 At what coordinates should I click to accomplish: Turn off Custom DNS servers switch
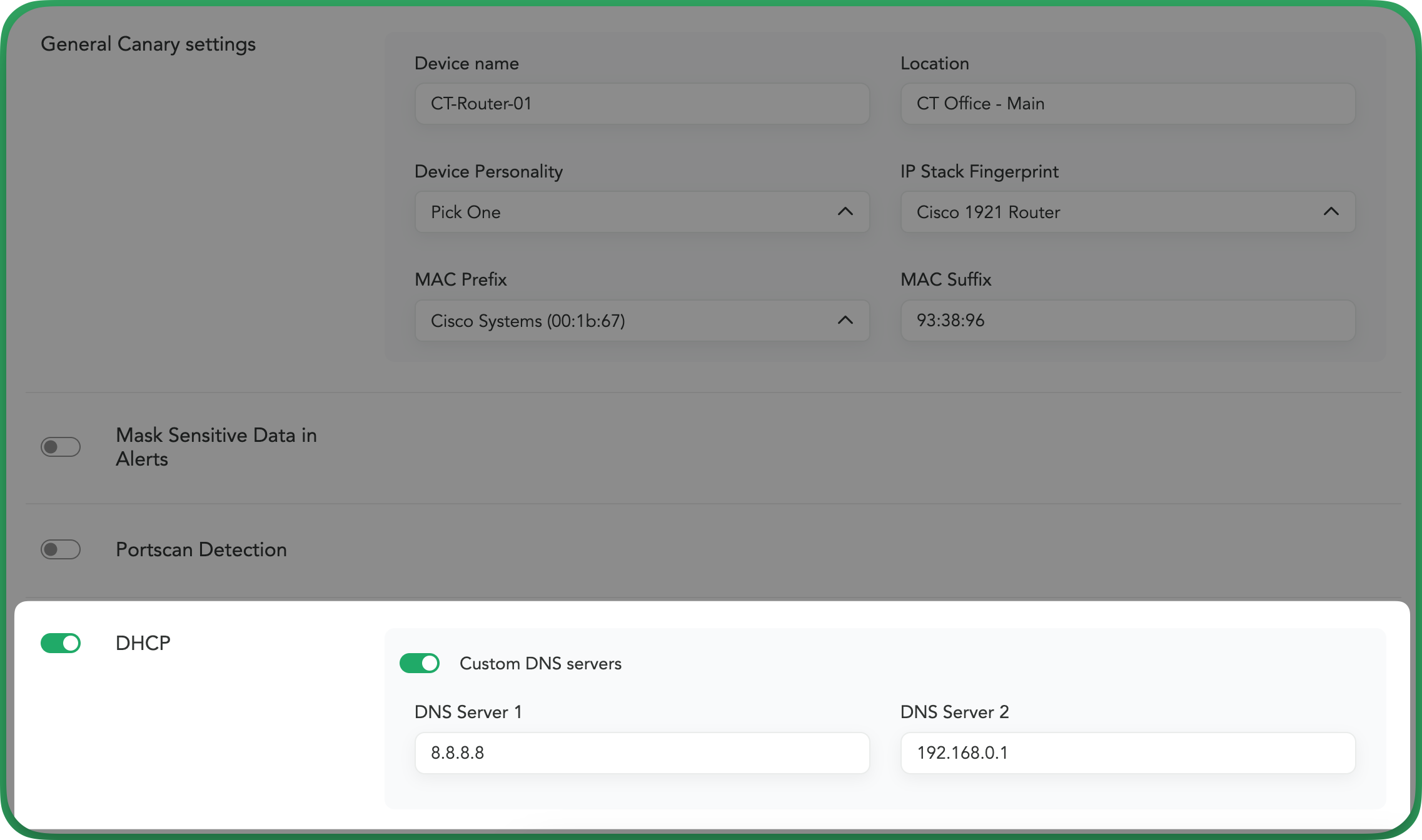pyautogui.click(x=420, y=663)
